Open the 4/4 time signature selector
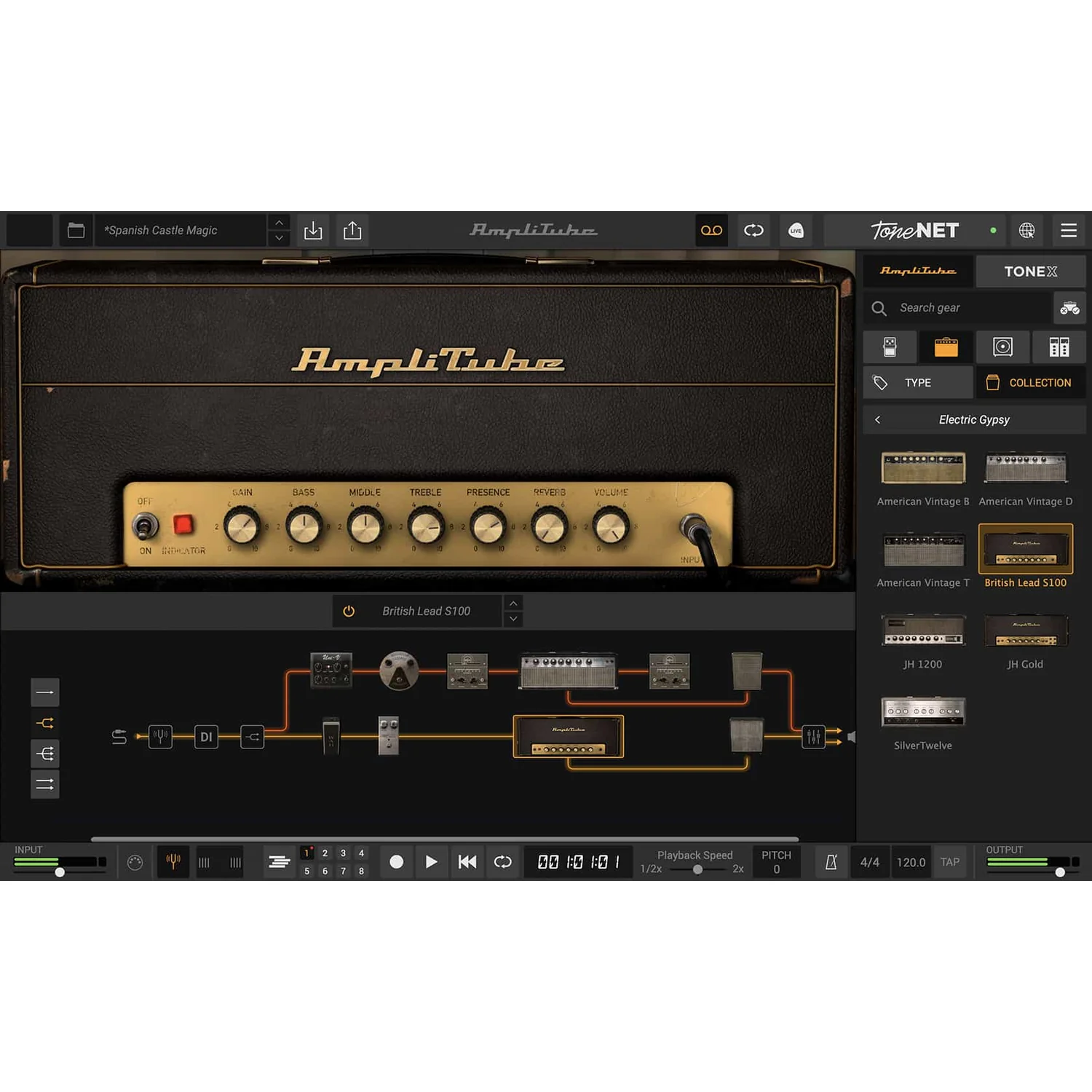 click(x=870, y=862)
